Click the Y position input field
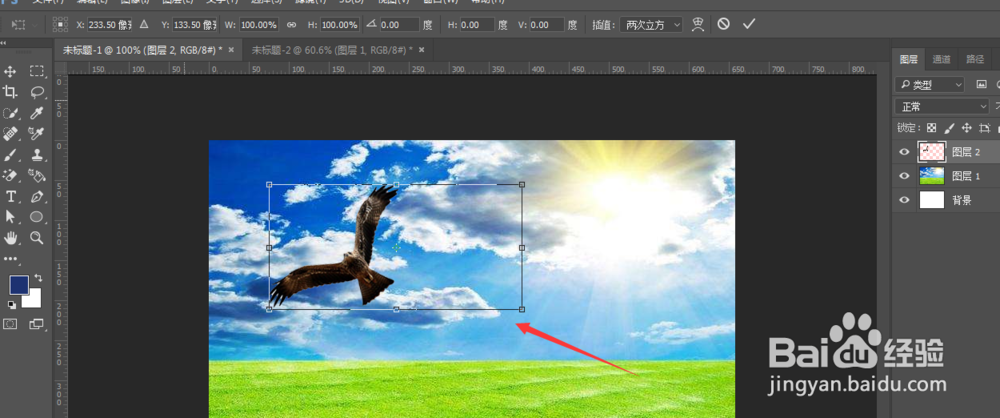 tap(195, 25)
